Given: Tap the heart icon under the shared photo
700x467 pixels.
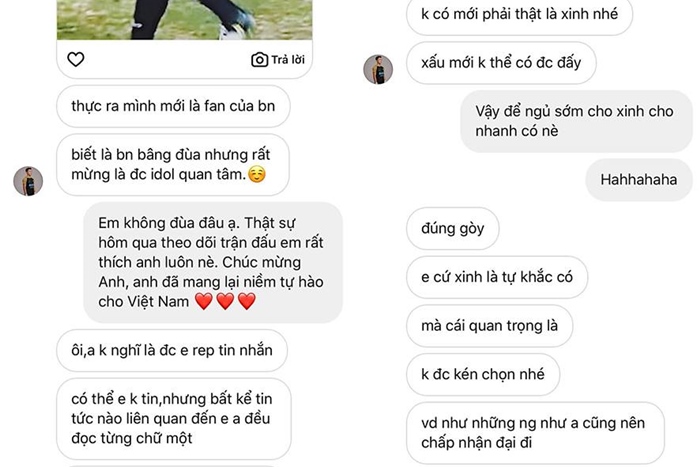Looking at the screenshot, I should (75, 59).
